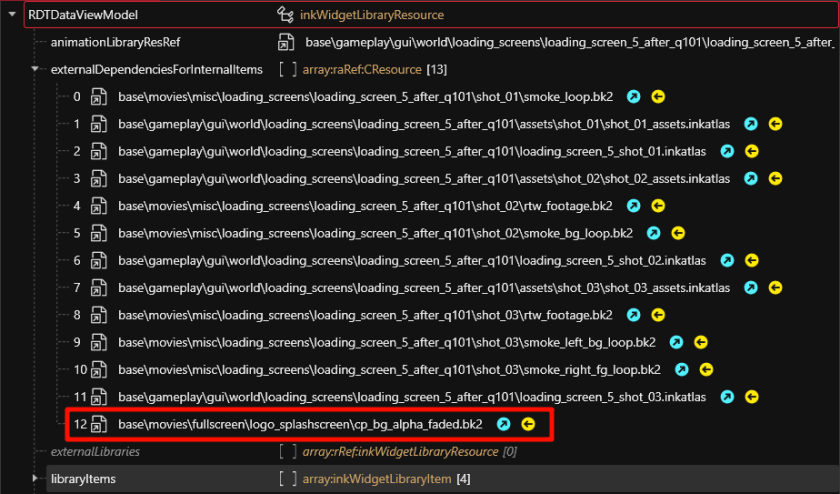The height and width of the screenshot is (494, 840).
Task: Click array:inkWidgetLibraryItem [4] label
Action: click(x=386, y=479)
